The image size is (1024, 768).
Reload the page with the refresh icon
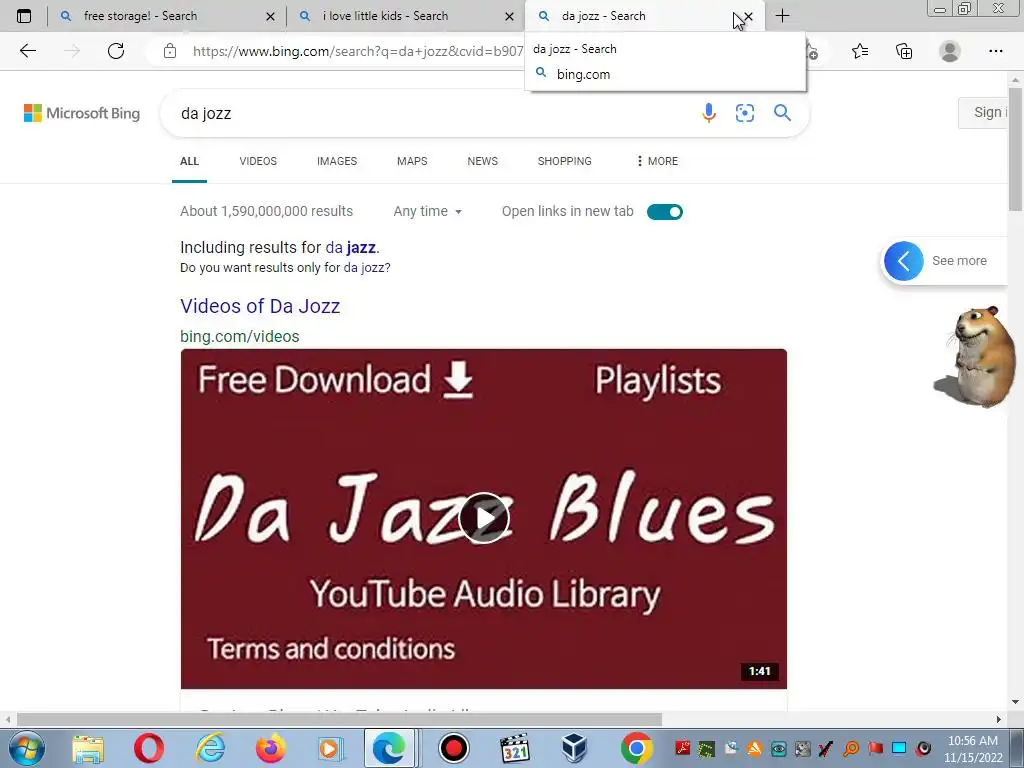pyautogui.click(x=116, y=51)
